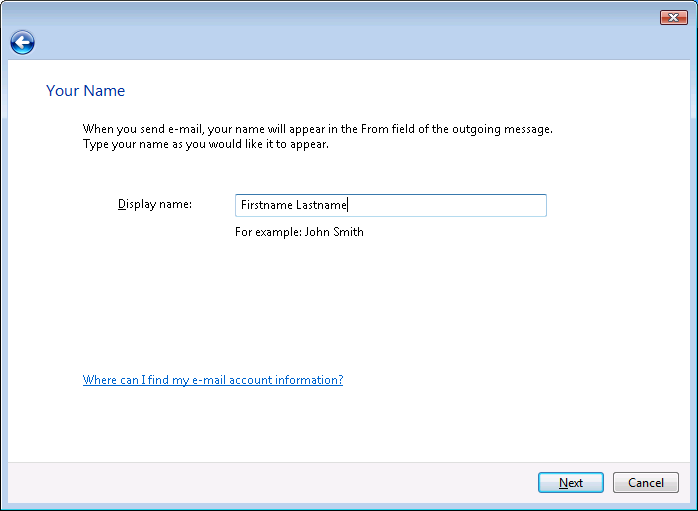Click inside the Display name text field
698x511 pixels.
click(x=450, y=205)
